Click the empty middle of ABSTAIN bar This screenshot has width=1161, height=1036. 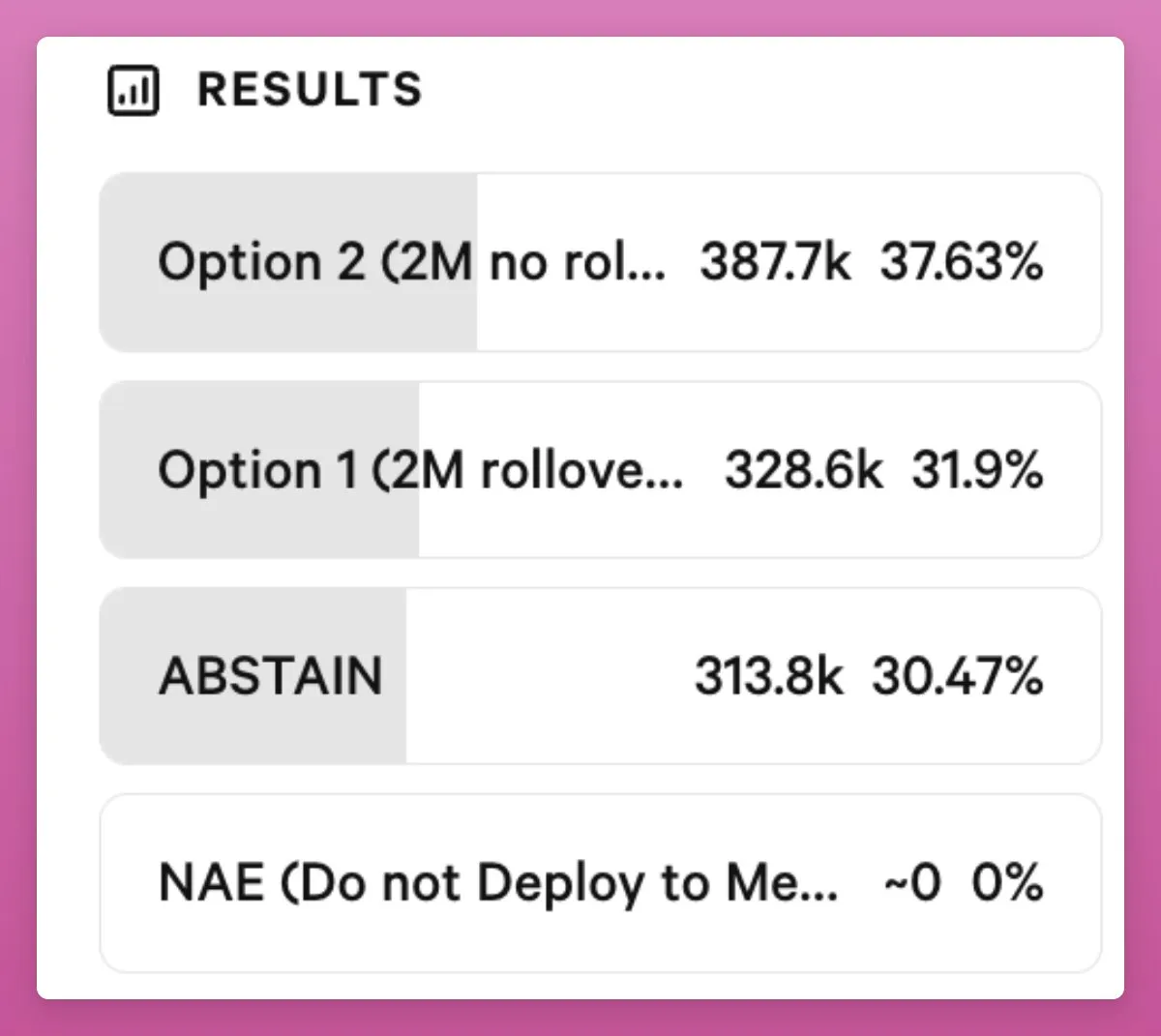[x=542, y=675]
